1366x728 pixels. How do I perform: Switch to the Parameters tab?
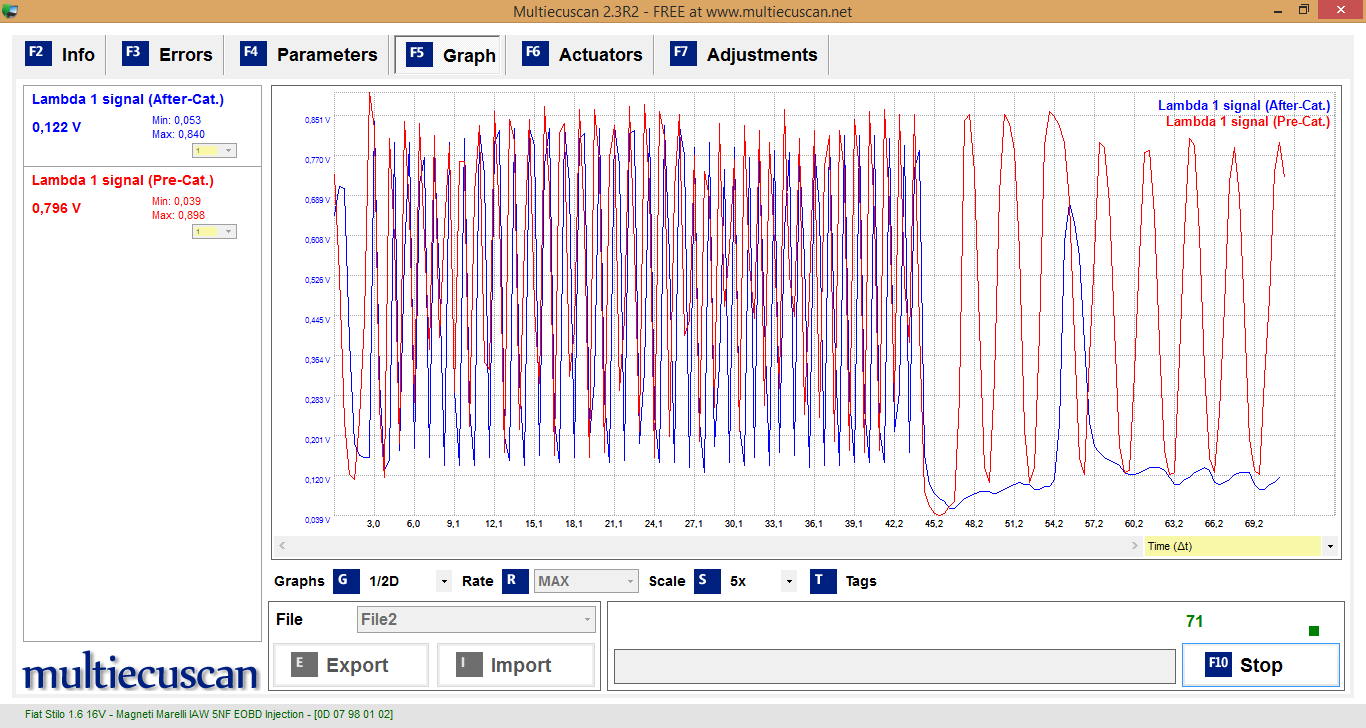click(310, 55)
